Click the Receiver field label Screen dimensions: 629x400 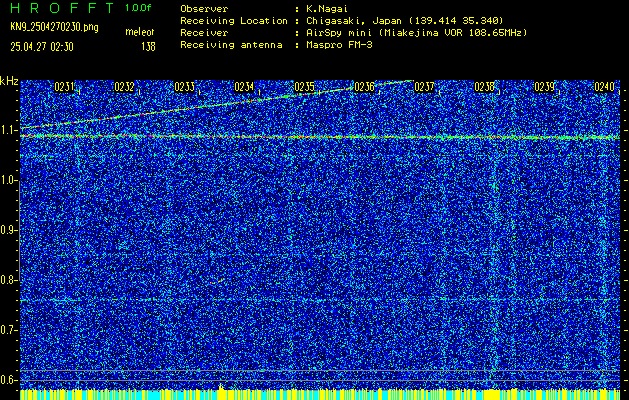[204, 33]
